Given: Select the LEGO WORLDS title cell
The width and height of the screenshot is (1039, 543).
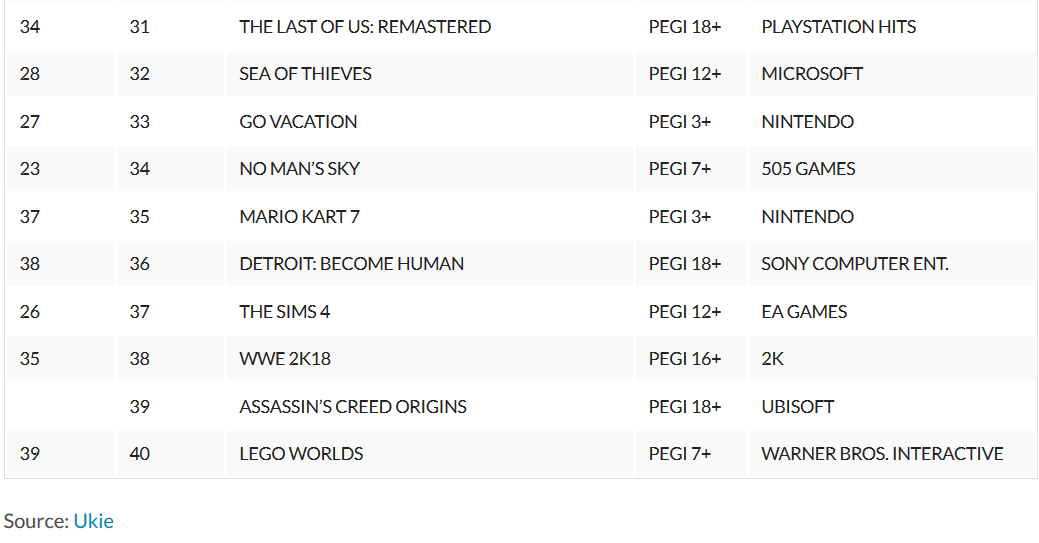Looking at the screenshot, I should [x=301, y=454].
